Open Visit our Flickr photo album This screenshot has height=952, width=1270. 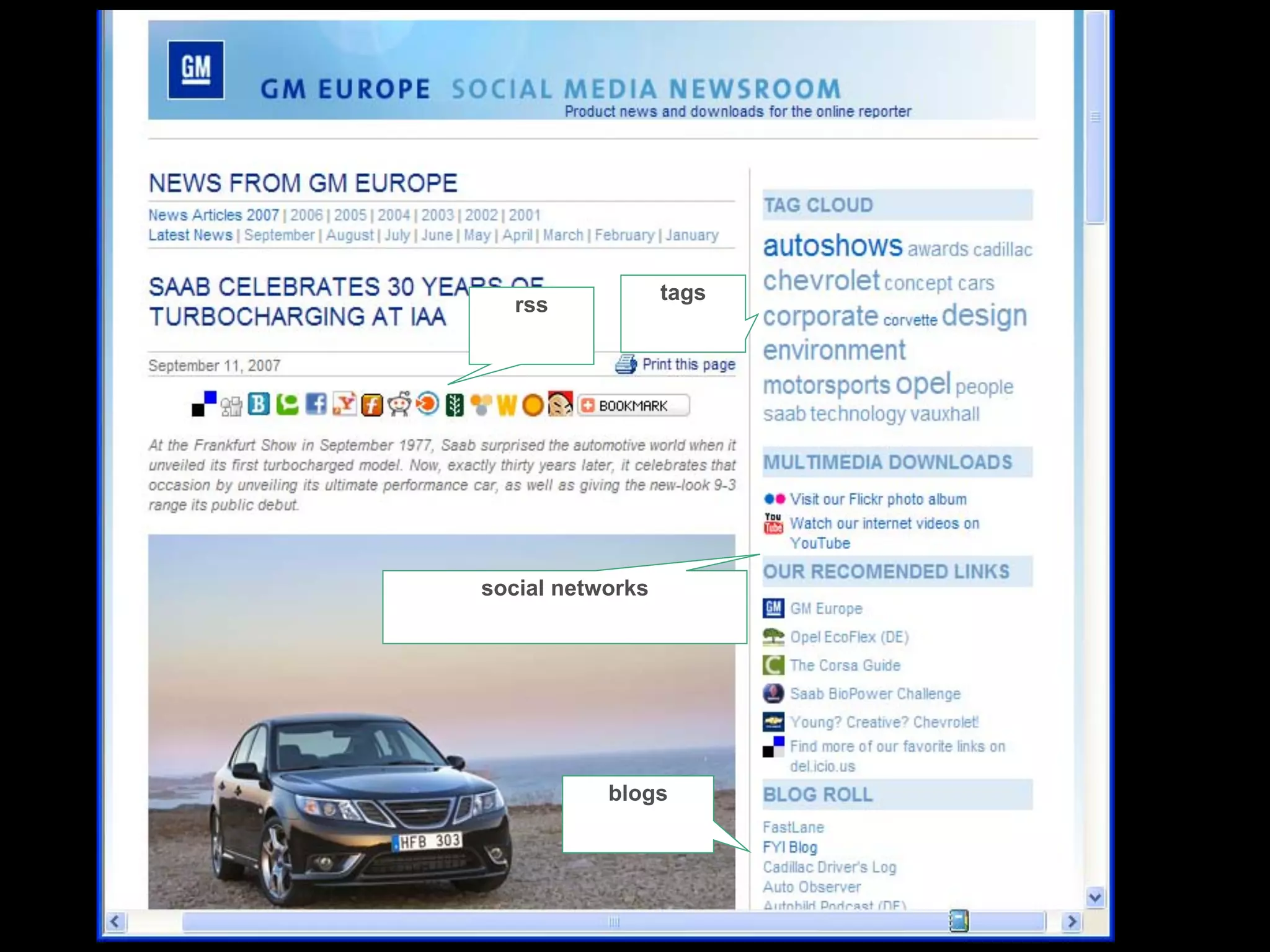click(x=877, y=500)
